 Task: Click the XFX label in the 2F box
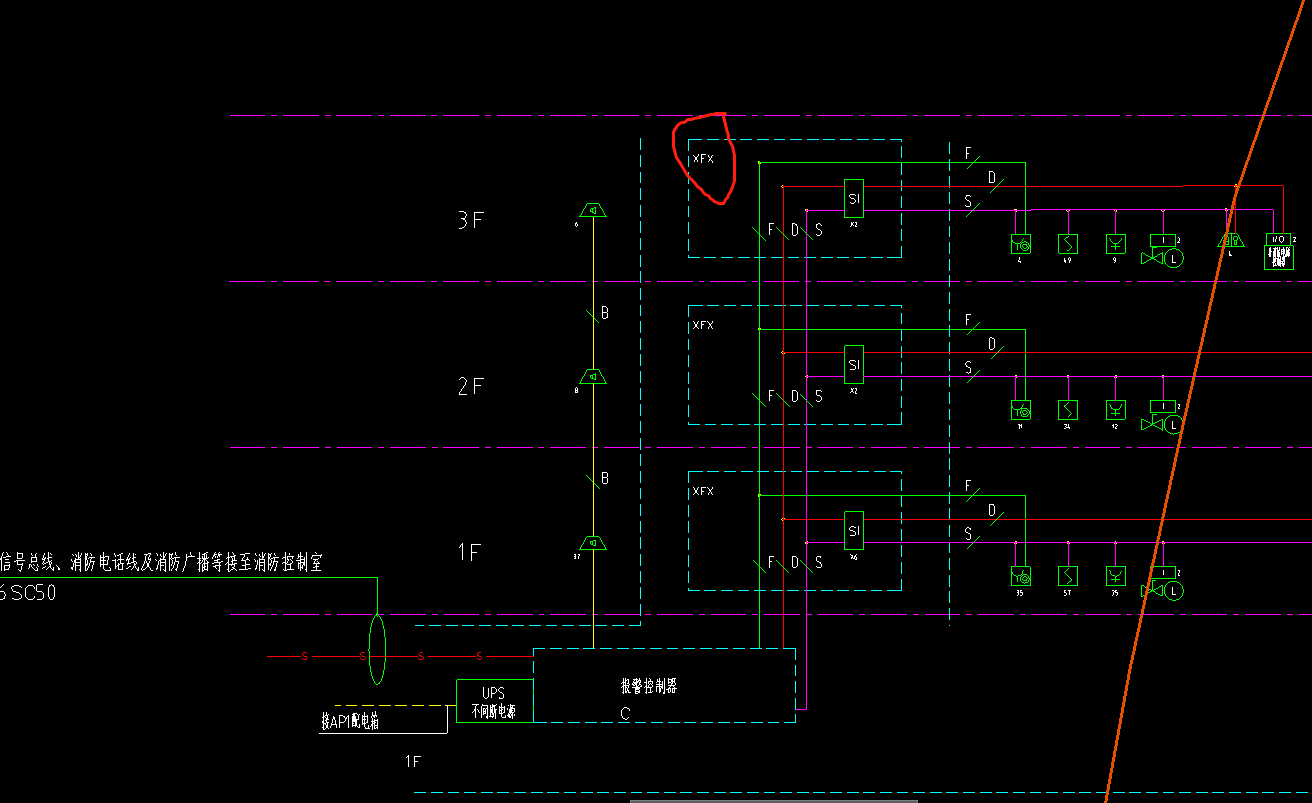pos(704,325)
